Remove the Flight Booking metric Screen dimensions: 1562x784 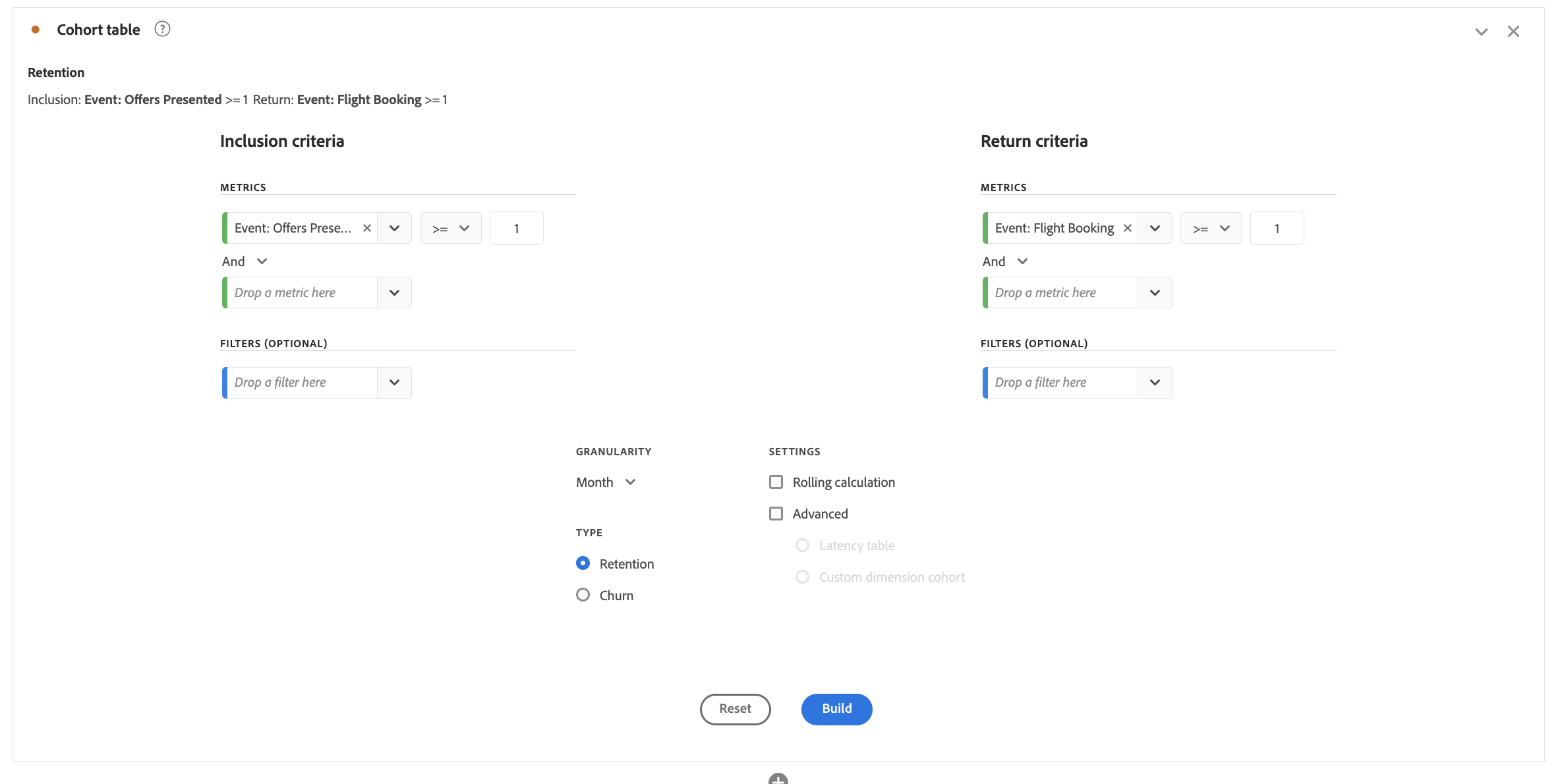coord(1128,228)
